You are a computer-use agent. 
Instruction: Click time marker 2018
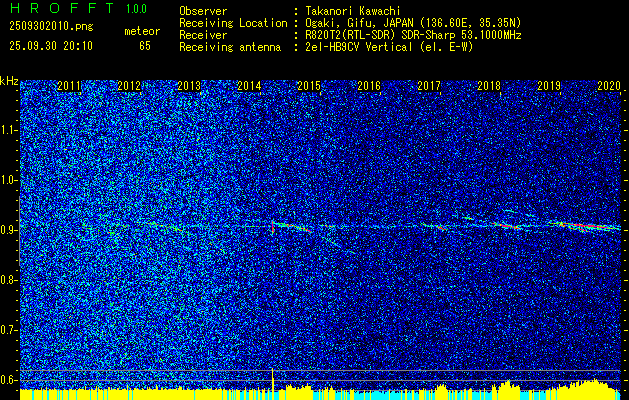tap(489, 85)
